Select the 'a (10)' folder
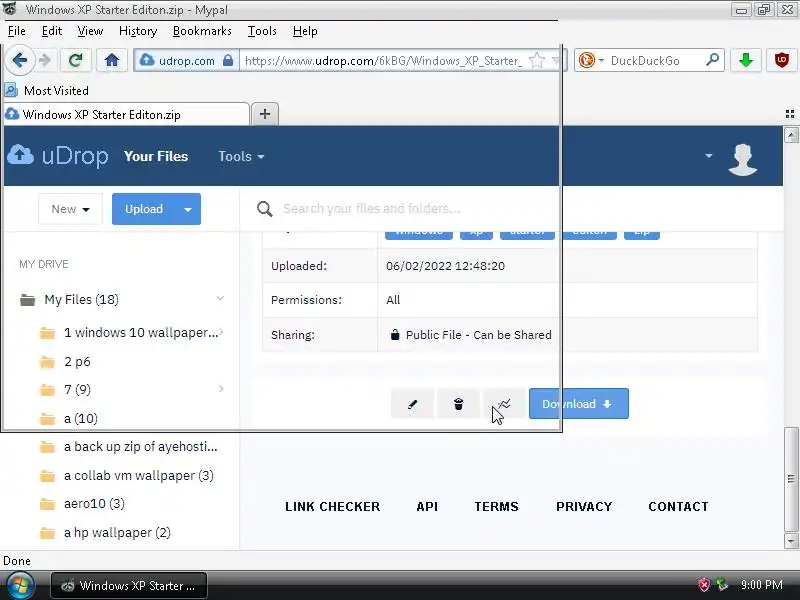The width and height of the screenshot is (800, 600). (81, 419)
